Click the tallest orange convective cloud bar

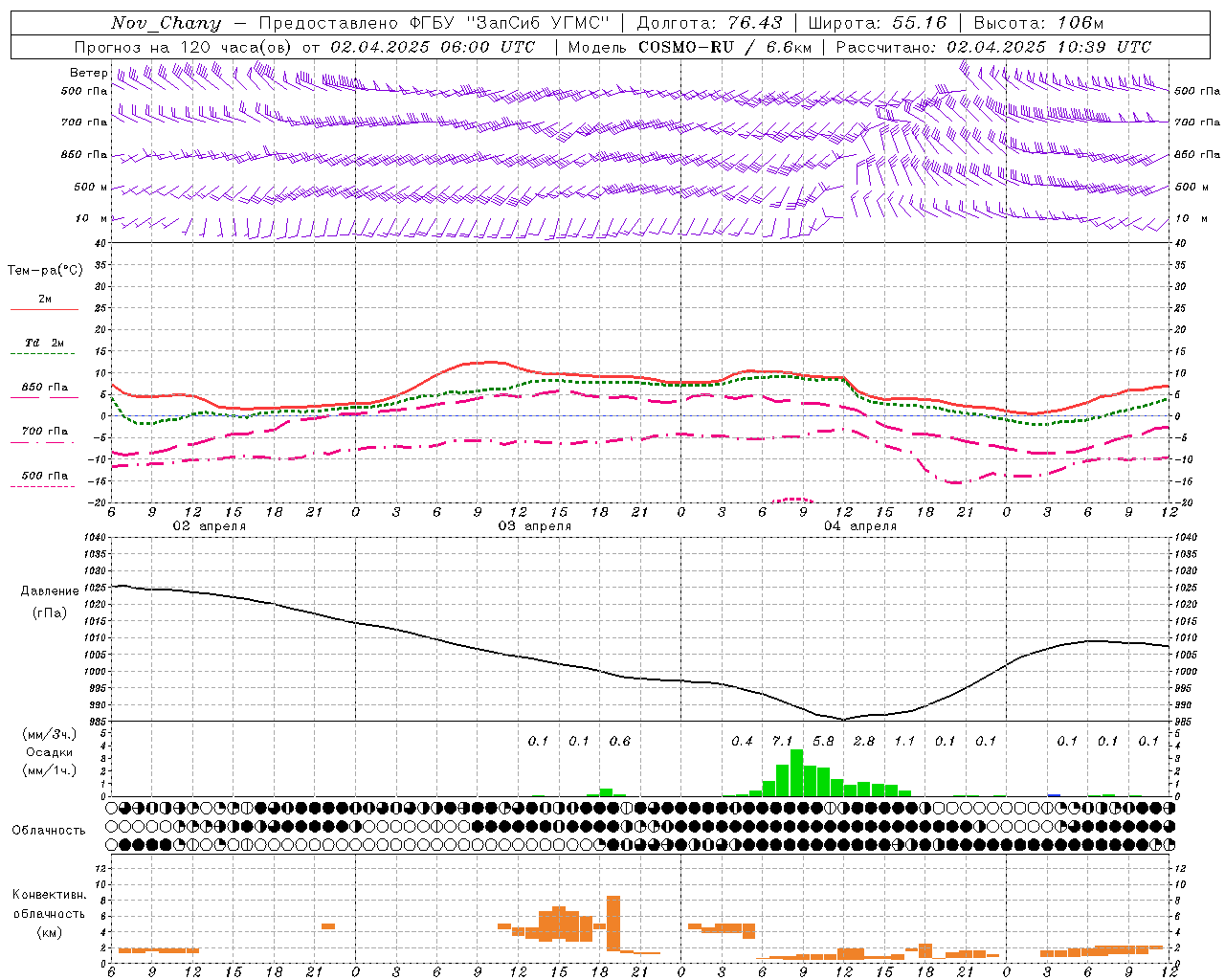pyautogui.click(x=613, y=924)
